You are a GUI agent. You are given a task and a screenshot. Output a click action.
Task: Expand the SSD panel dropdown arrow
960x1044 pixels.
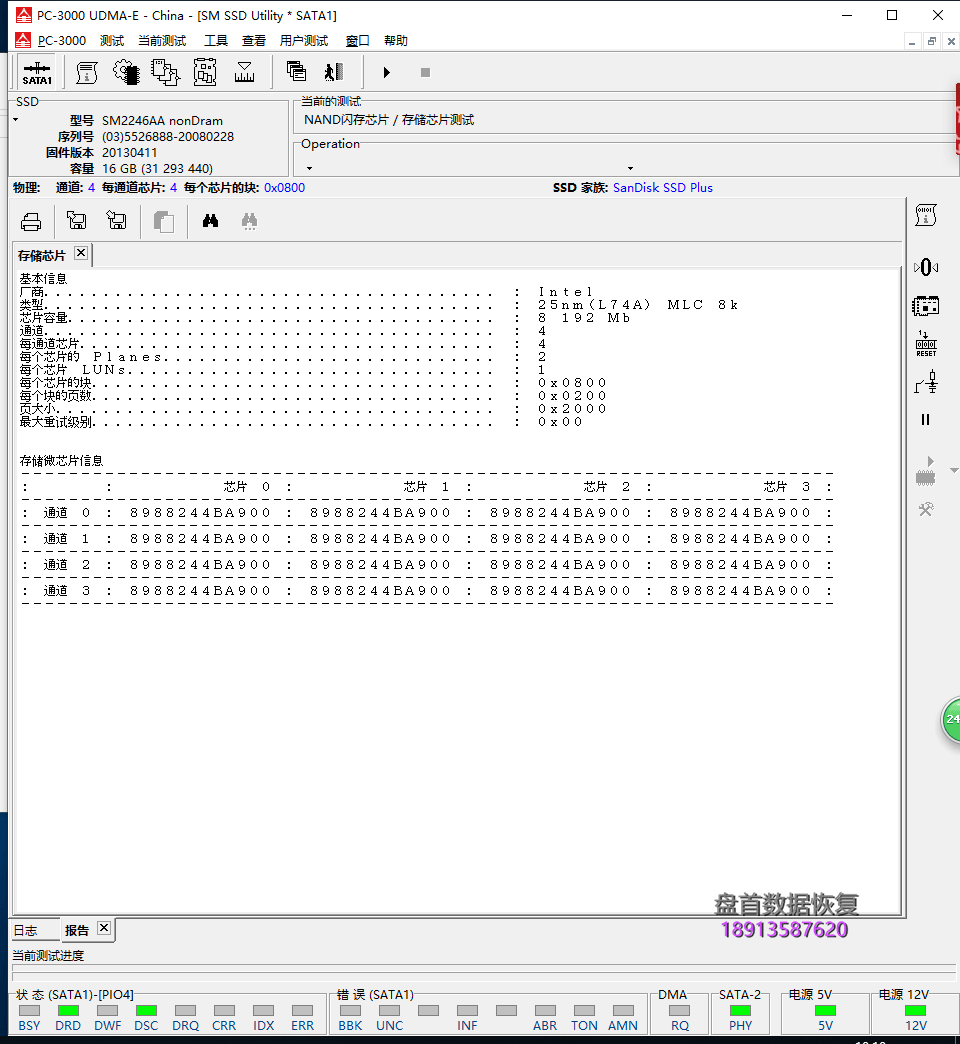(15, 121)
